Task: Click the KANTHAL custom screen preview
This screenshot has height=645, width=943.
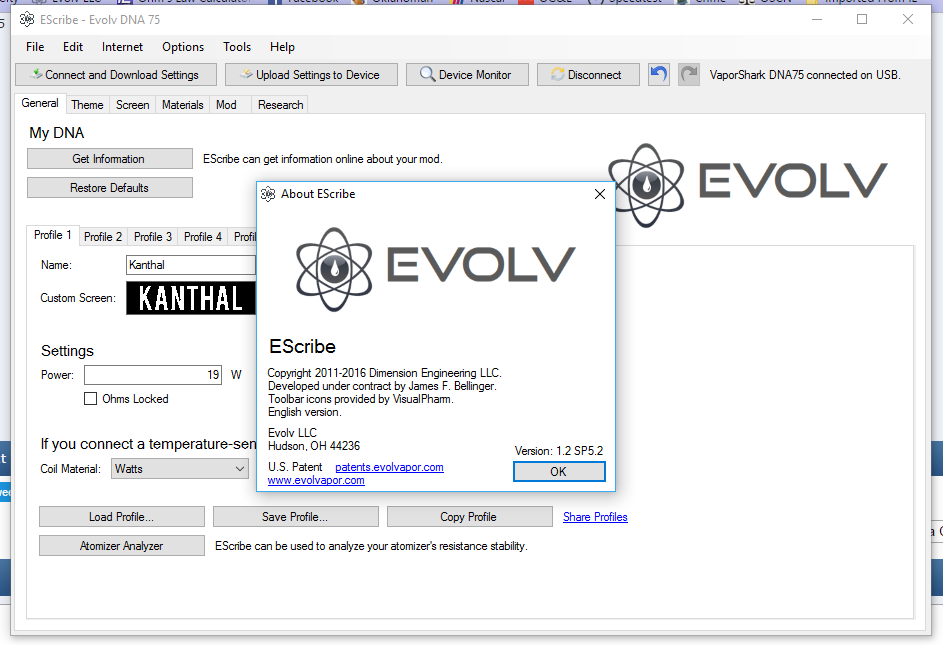Action: (x=191, y=298)
